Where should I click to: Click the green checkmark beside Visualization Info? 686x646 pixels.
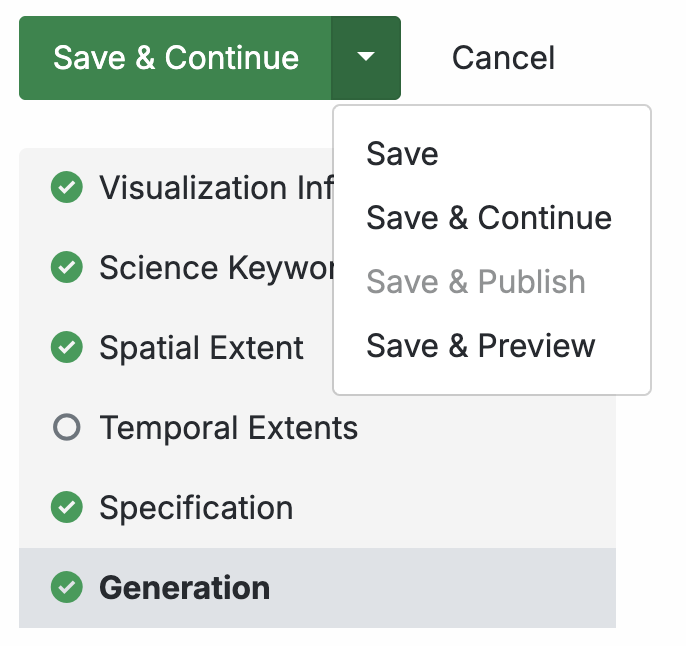[x=66, y=188]
